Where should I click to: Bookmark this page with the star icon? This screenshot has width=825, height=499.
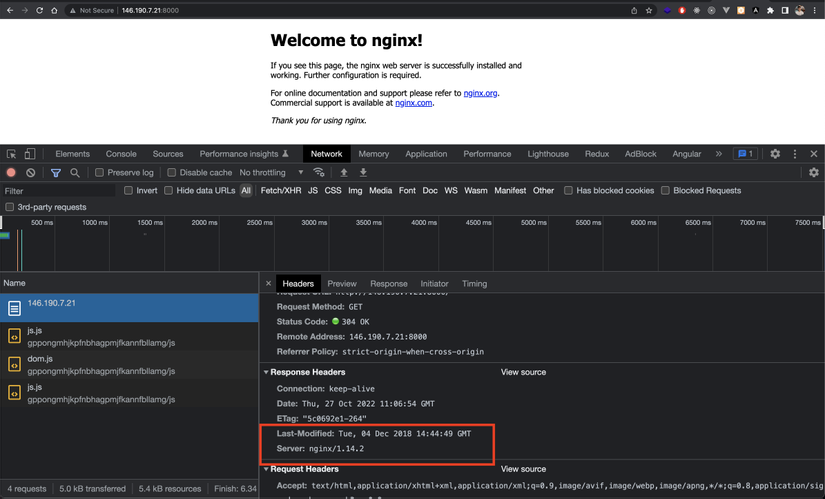tap(649, 11)
